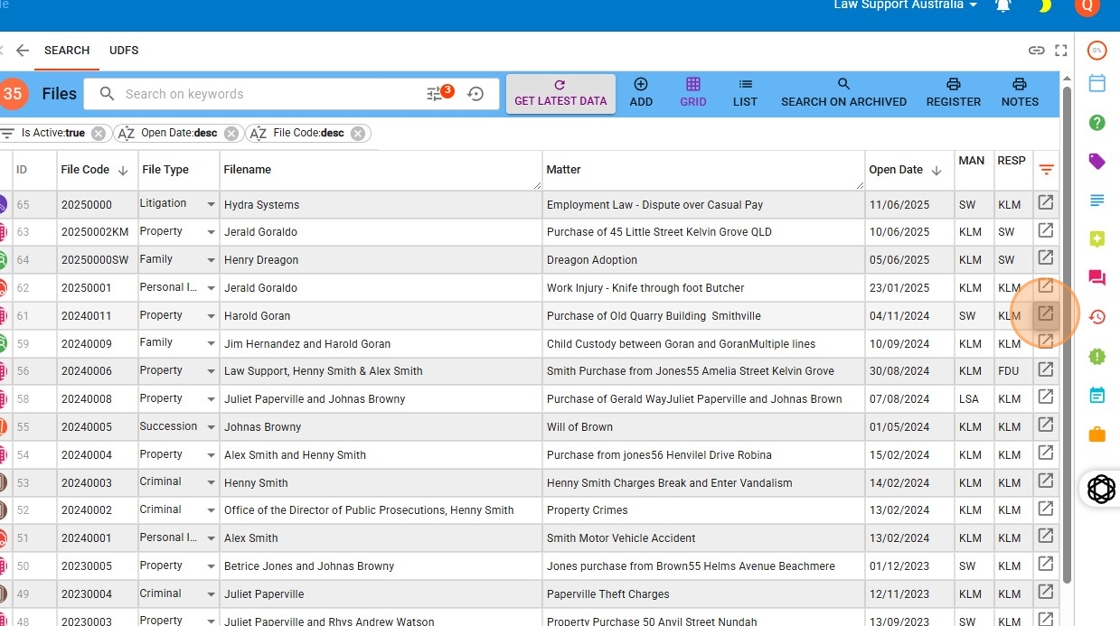Open File Type dropdown for Hydra Systems
Screen dimensions: 1120x626
point(210,204)
